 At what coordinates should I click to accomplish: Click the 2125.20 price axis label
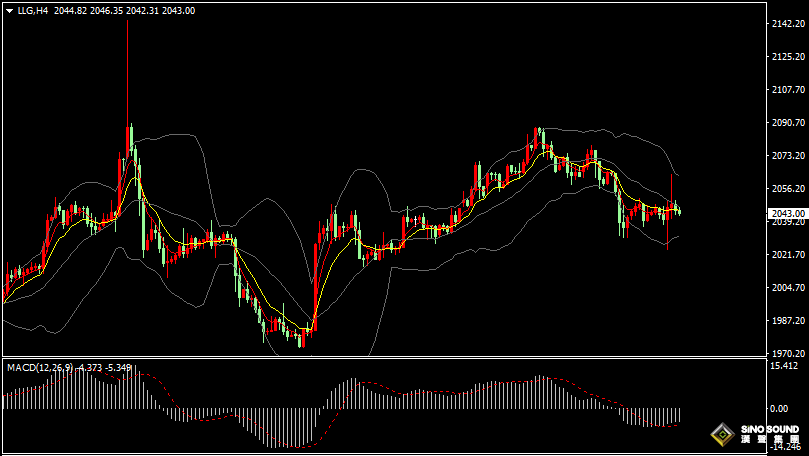tap(788, 57)
